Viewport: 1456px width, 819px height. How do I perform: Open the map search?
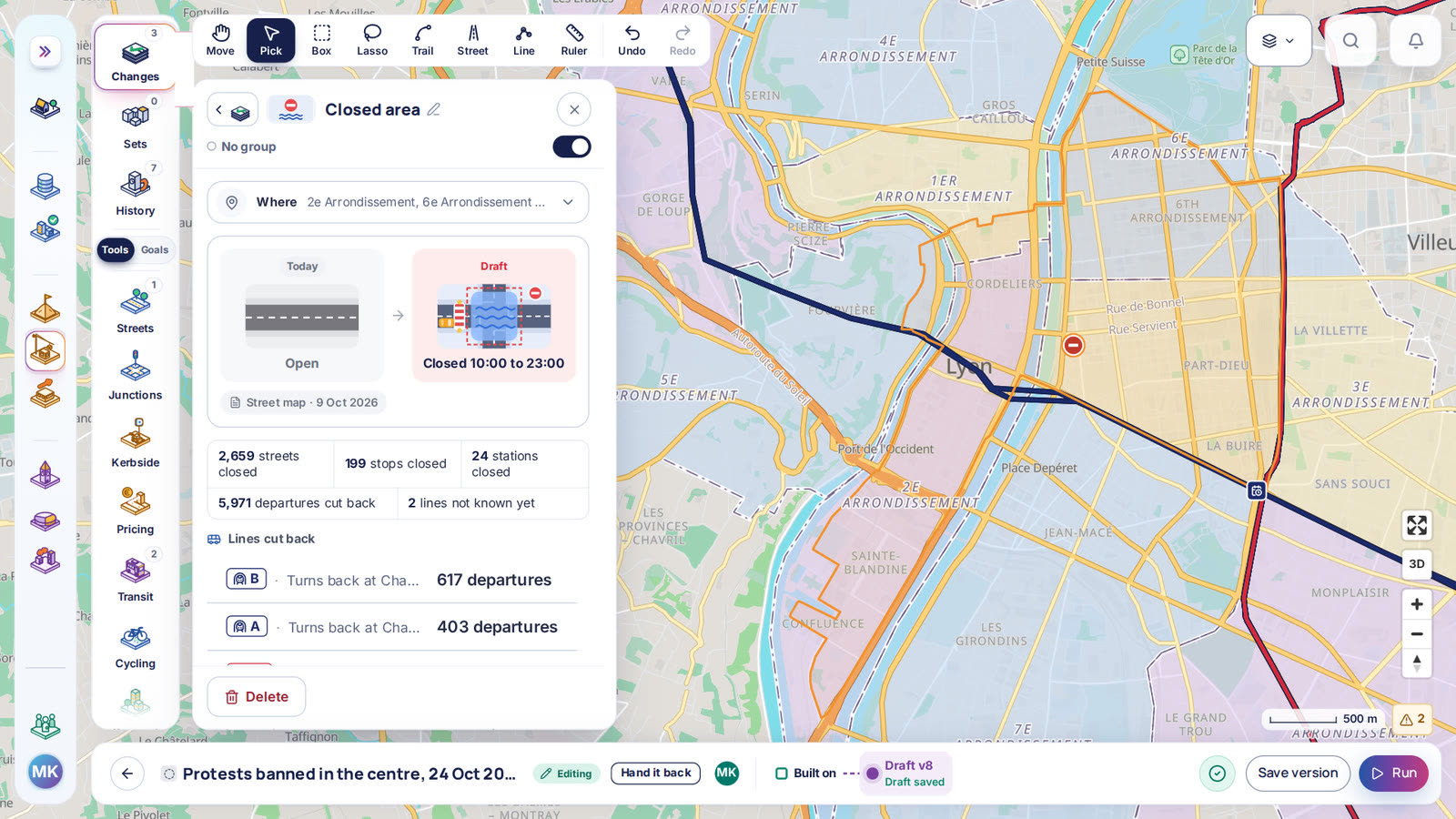[1350, 40]
